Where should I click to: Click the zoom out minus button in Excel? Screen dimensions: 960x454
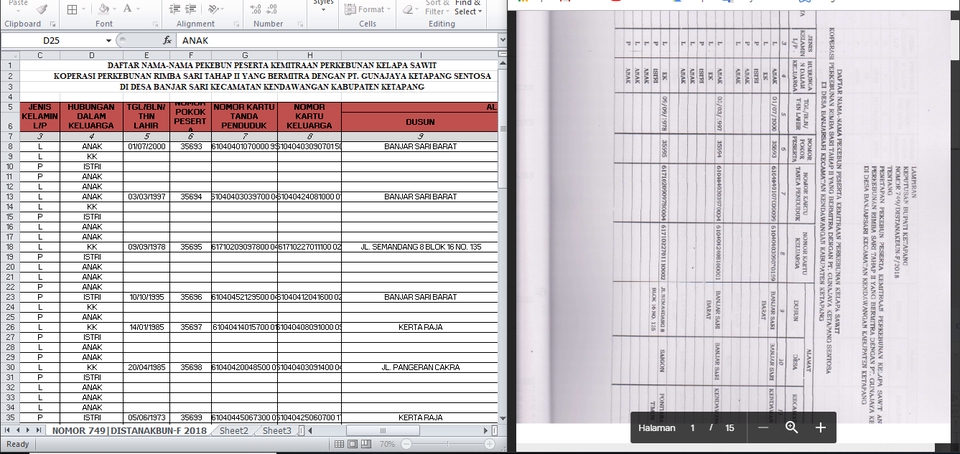point(405,444)
